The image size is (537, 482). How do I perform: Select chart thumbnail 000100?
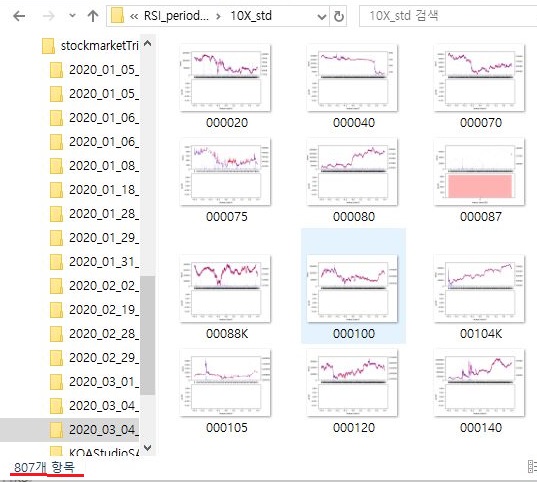pyautogui.click(x=352, y=289)
